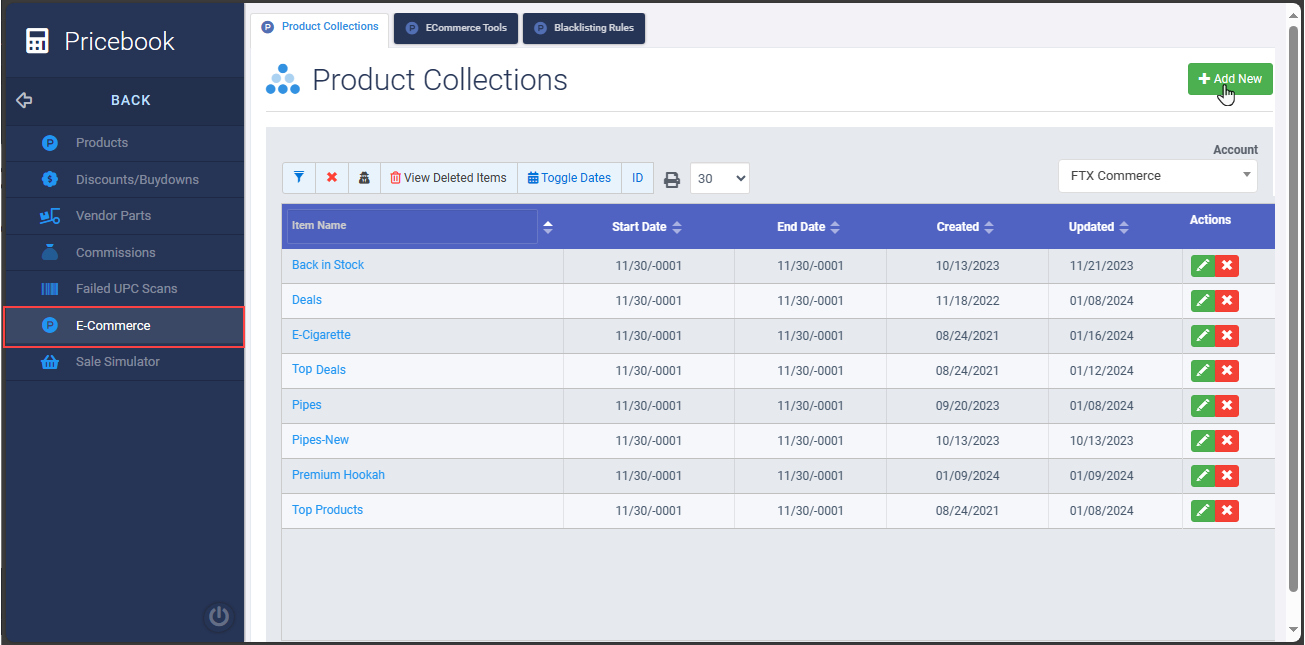The image size is (1305, 645).
Task: Open the Top Products collection link
Action: coord(327,510)
